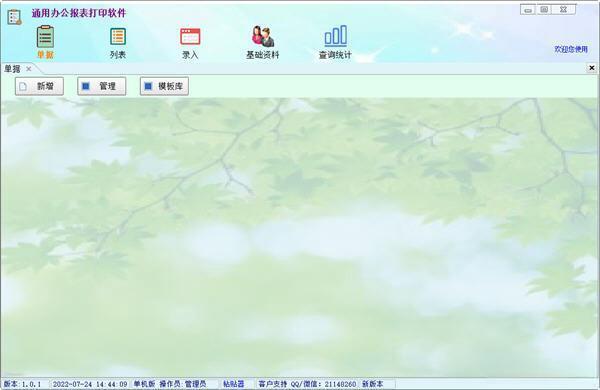Viewport: 600px width, 390px height.
Task: Click the 新增 new document button
Action: coord(39,86)
